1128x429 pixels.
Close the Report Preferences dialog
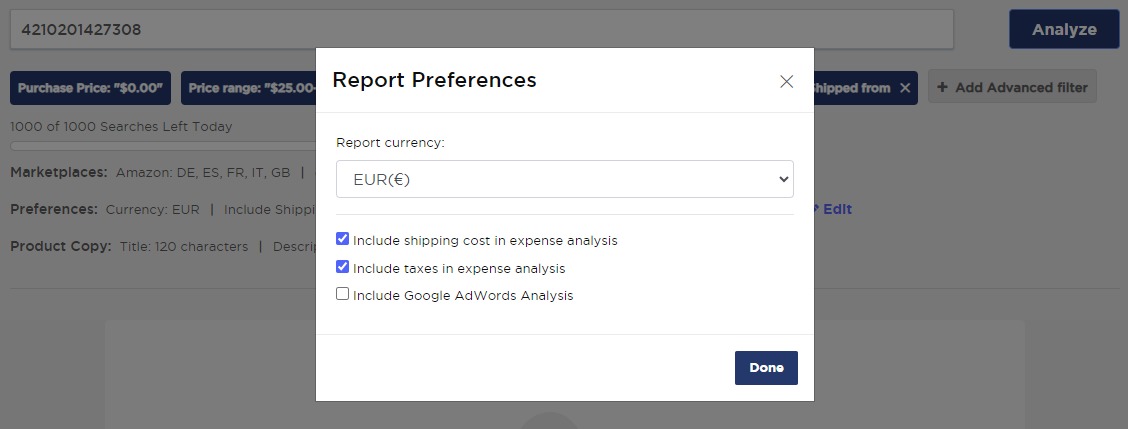[786, 82]
